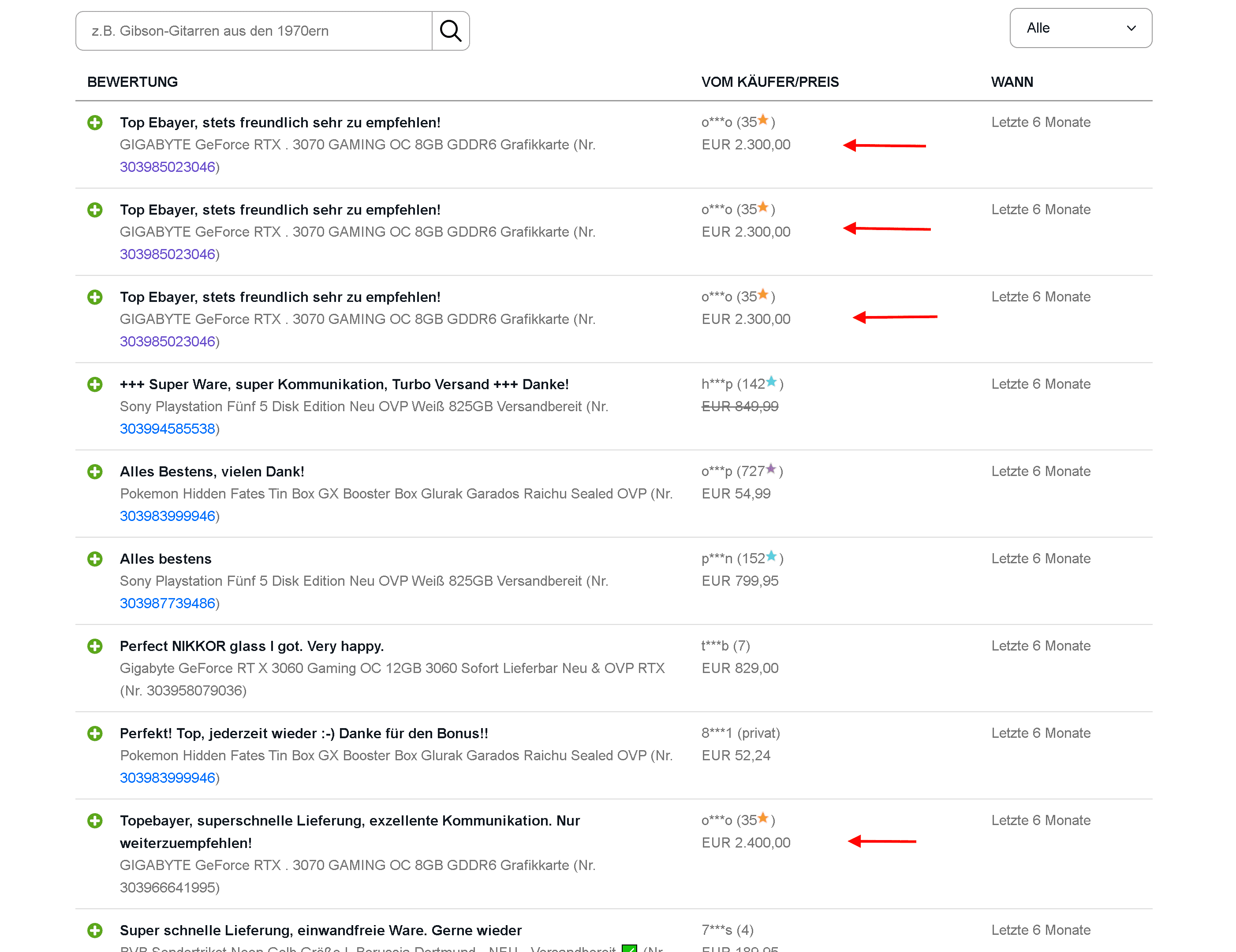1236x952 pixels.
Task: Click the price EUR 829,00
Action: (740, 669)
